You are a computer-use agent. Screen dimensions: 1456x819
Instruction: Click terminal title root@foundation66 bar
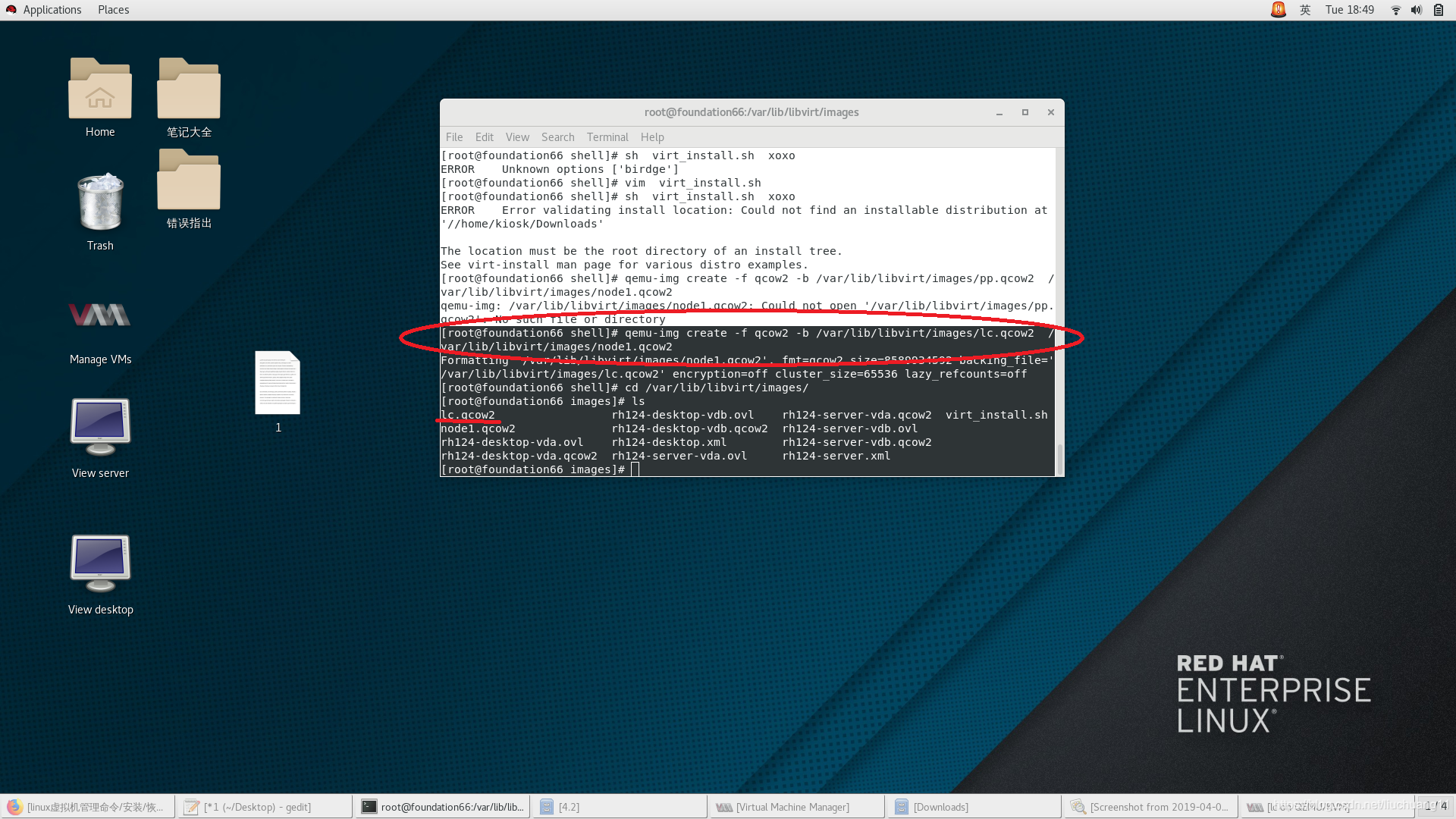(752, 112)
